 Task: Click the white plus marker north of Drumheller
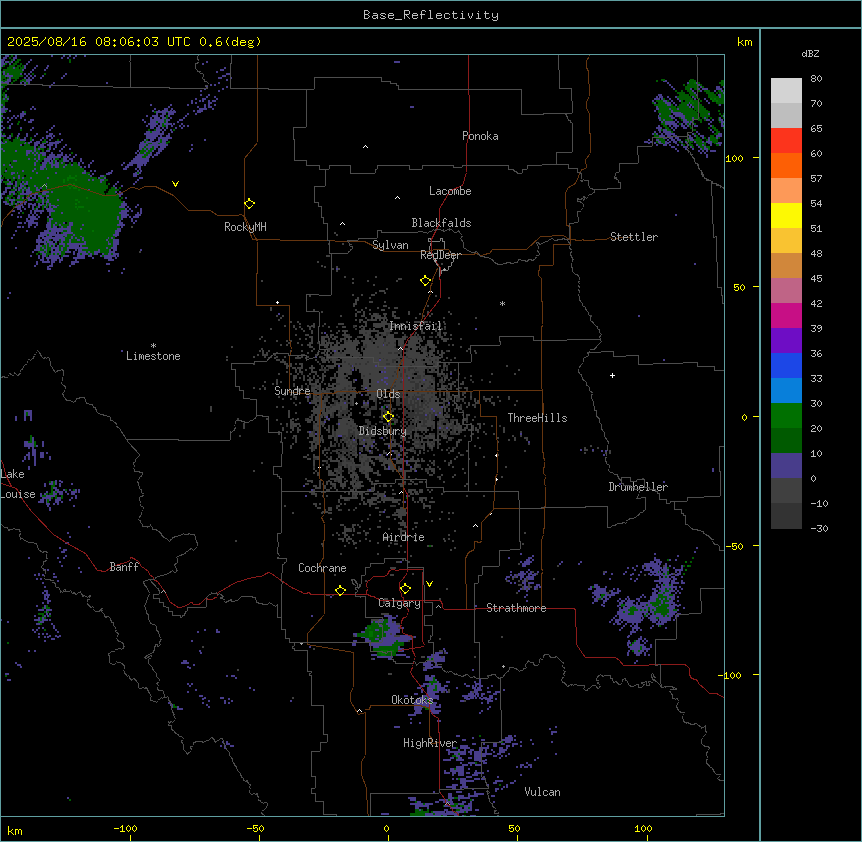612,375
